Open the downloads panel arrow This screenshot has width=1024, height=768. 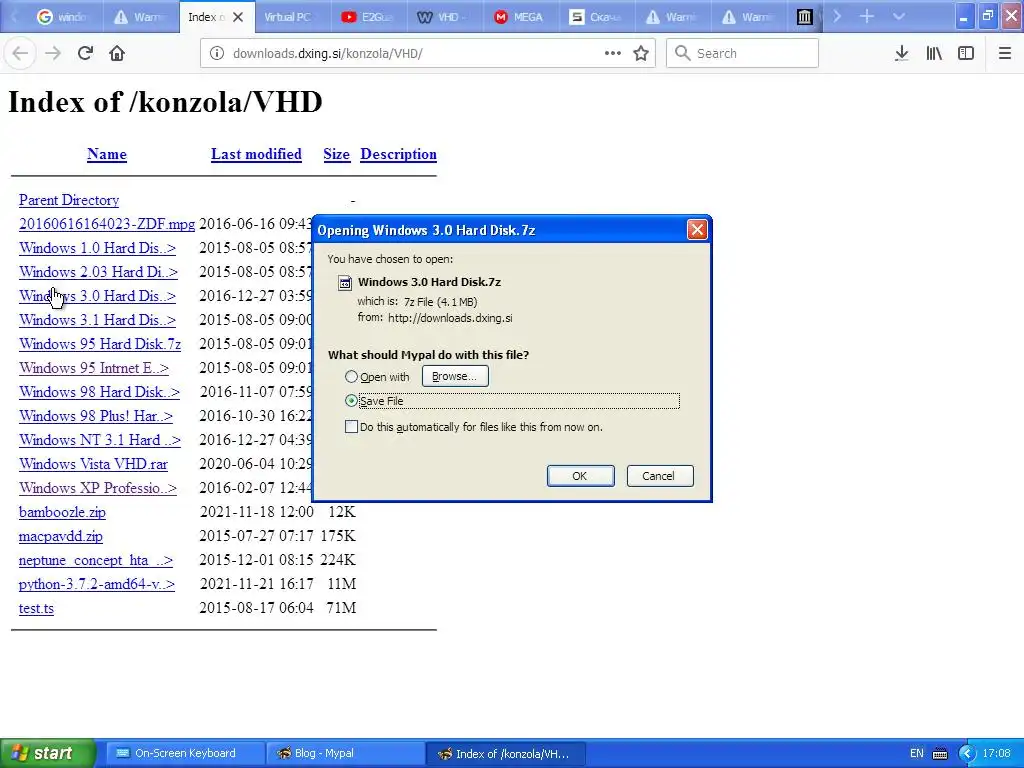tap(901, 53)
